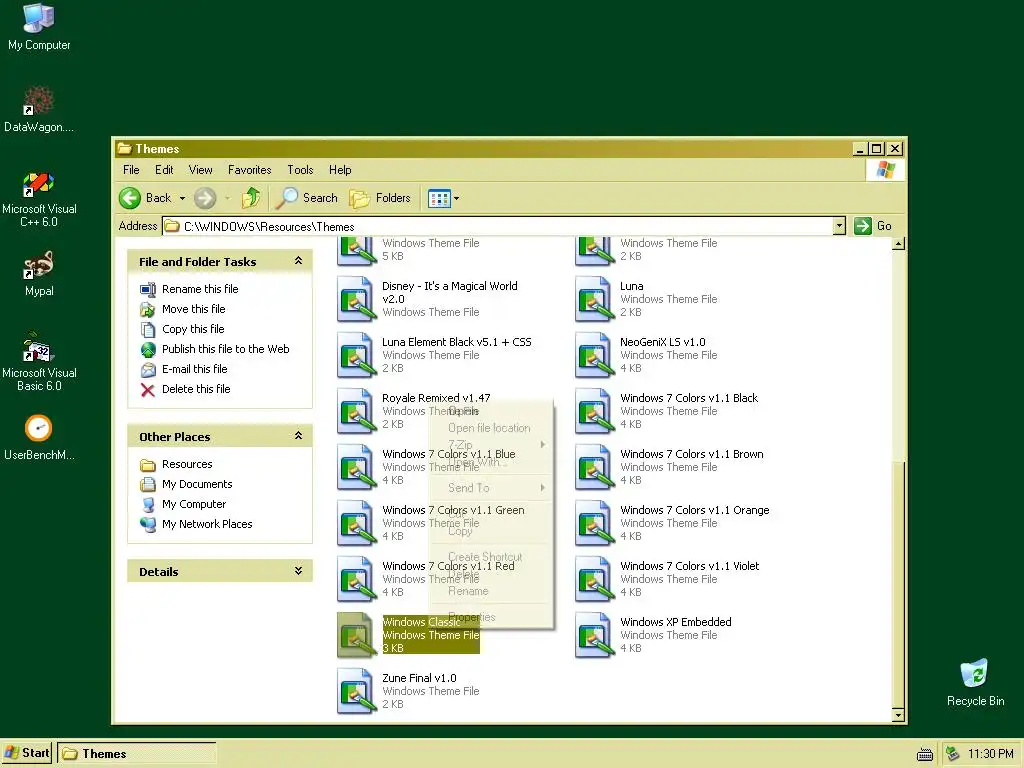Open the My Computer desktop icon

[x=39, y=18]
